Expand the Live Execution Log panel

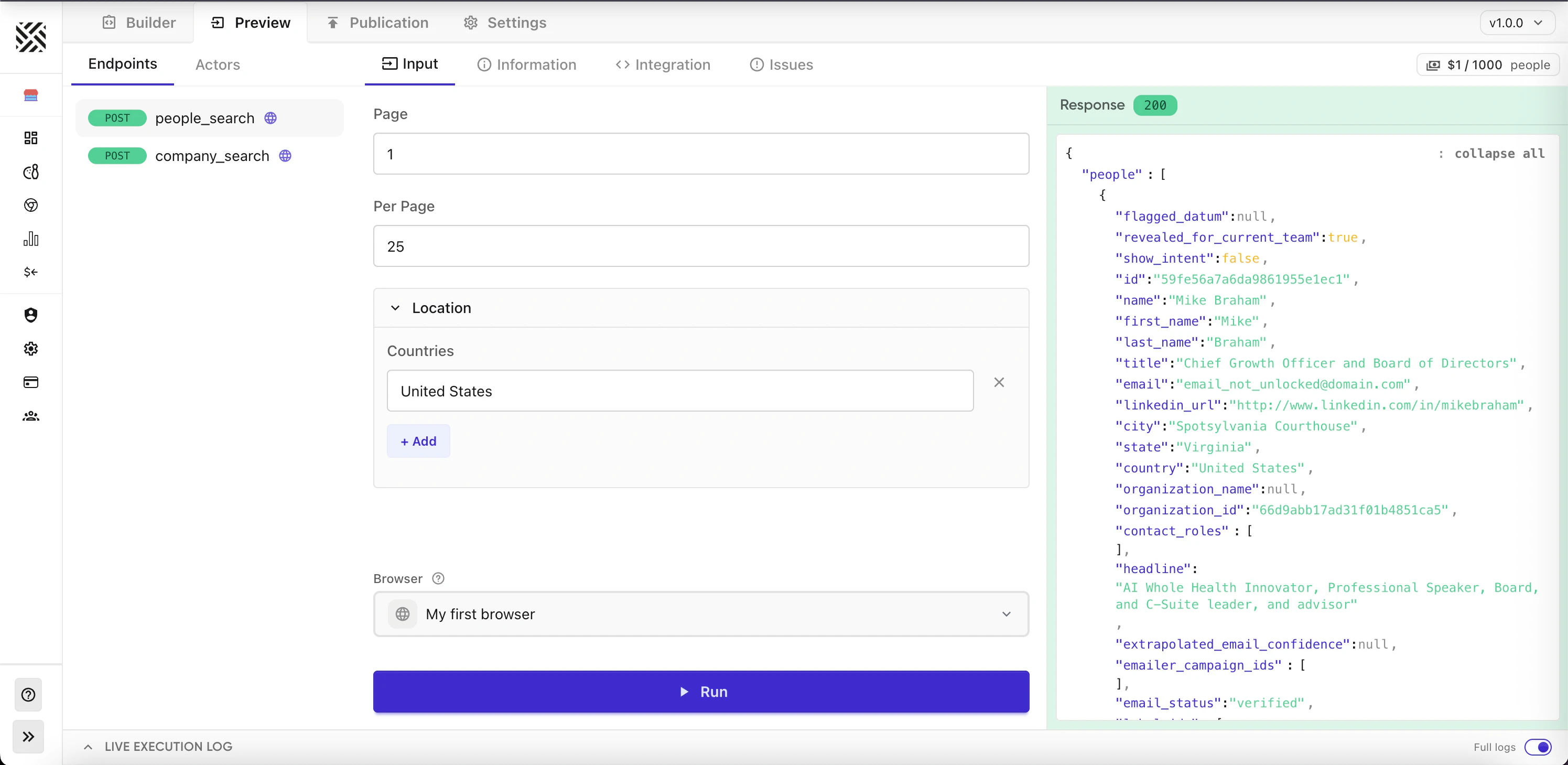click(88, 747)
